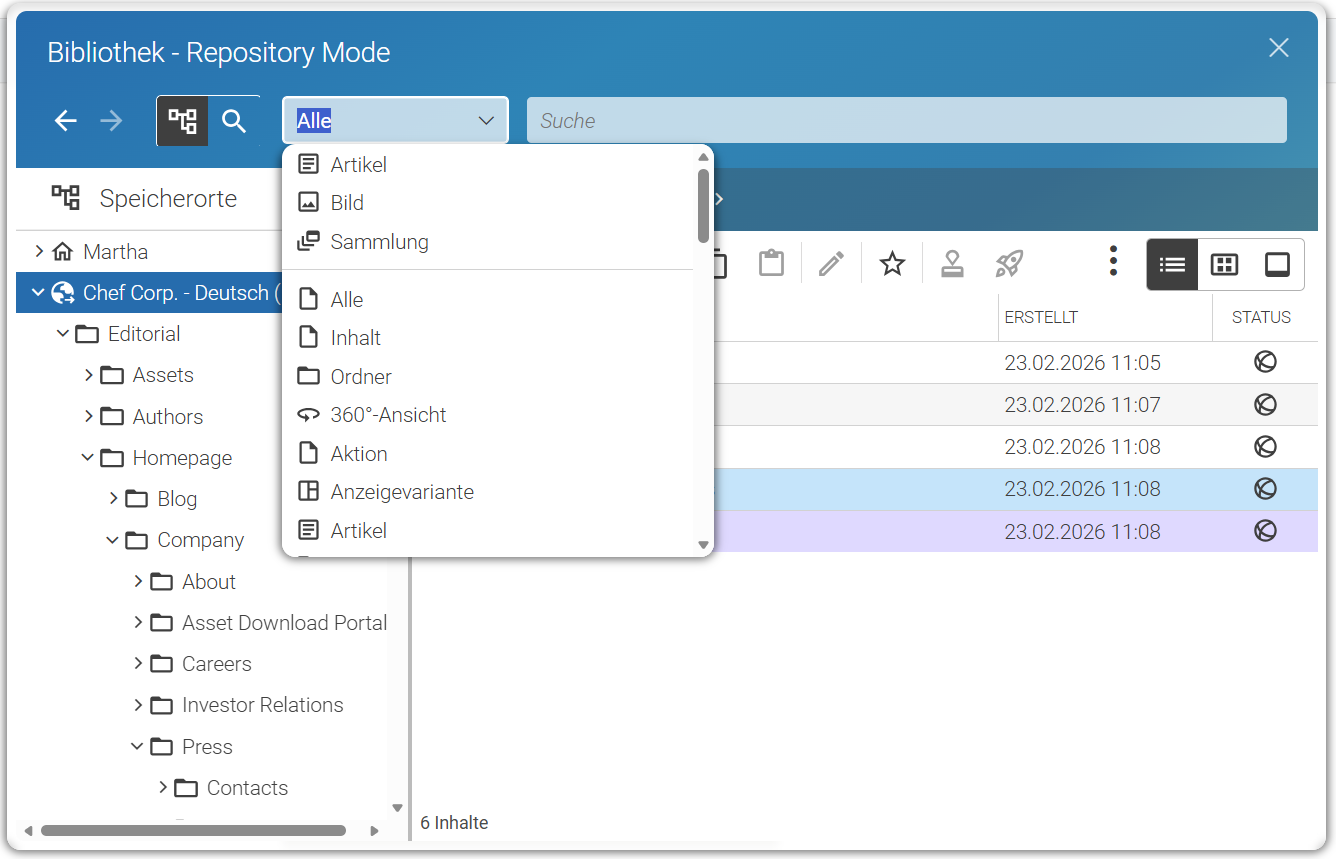The height and width of the screenshot is (859, 1336).
Task: Click tree panel vertical scroll-down arrow
Action: (x=397, y=808)
